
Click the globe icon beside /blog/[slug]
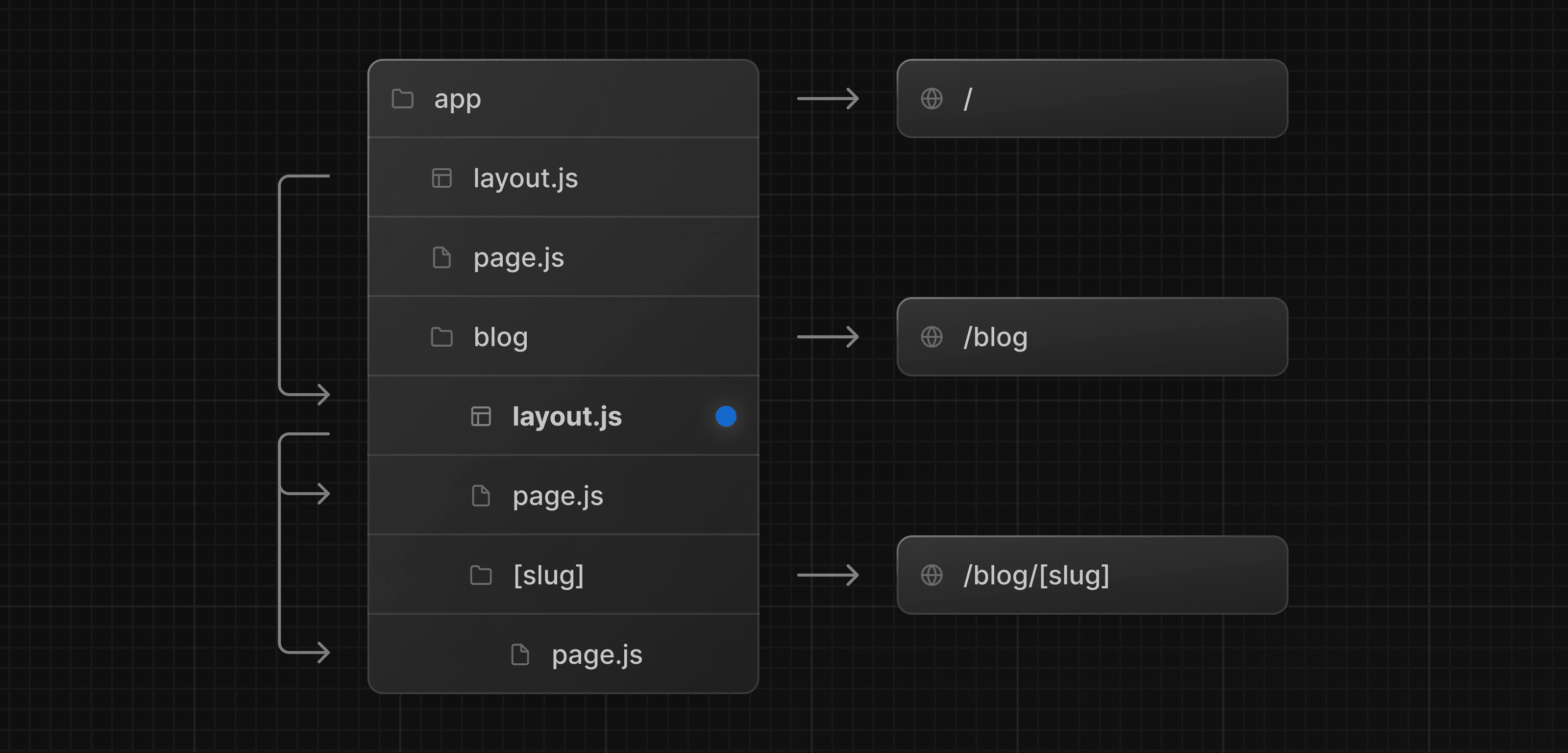coord(932,575)
